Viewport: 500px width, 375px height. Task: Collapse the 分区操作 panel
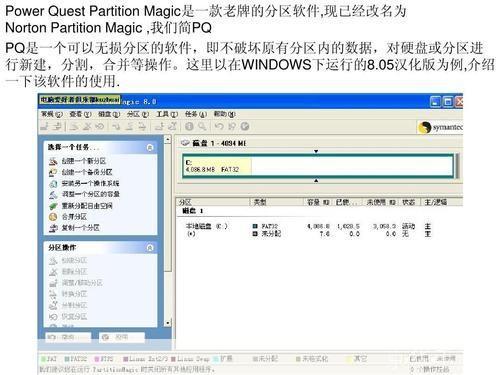coord(150,247)
